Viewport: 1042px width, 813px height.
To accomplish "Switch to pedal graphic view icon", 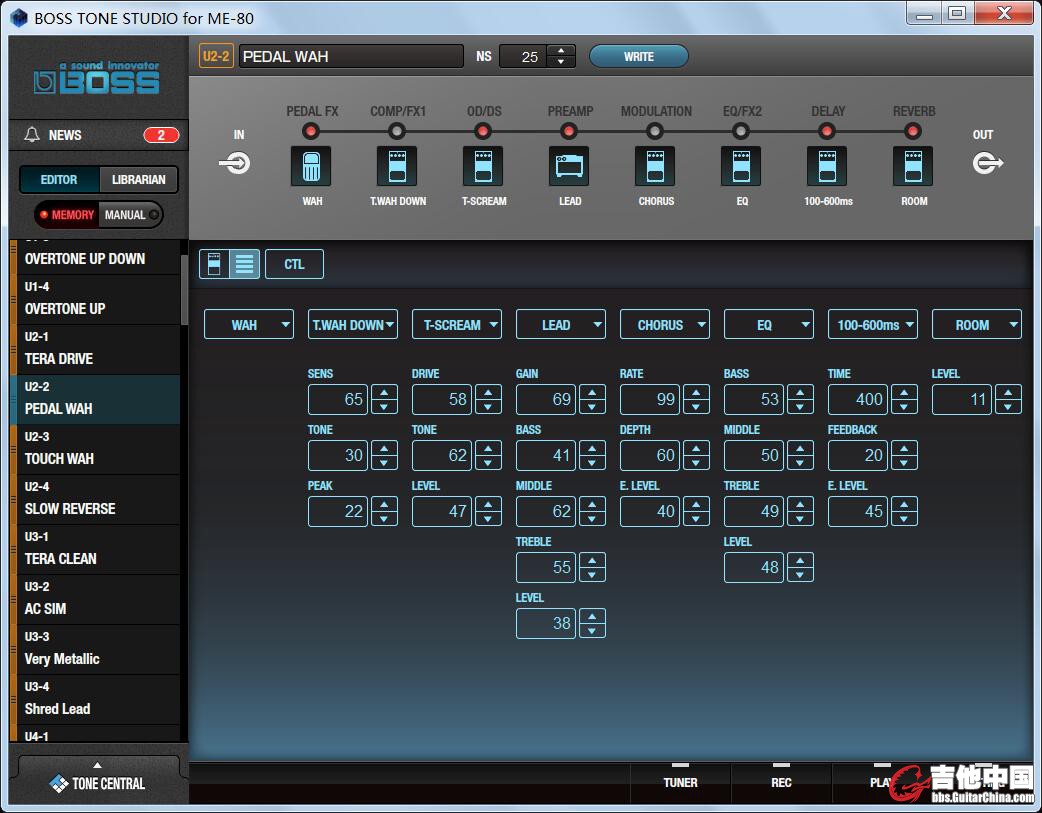I will [214, 264].
